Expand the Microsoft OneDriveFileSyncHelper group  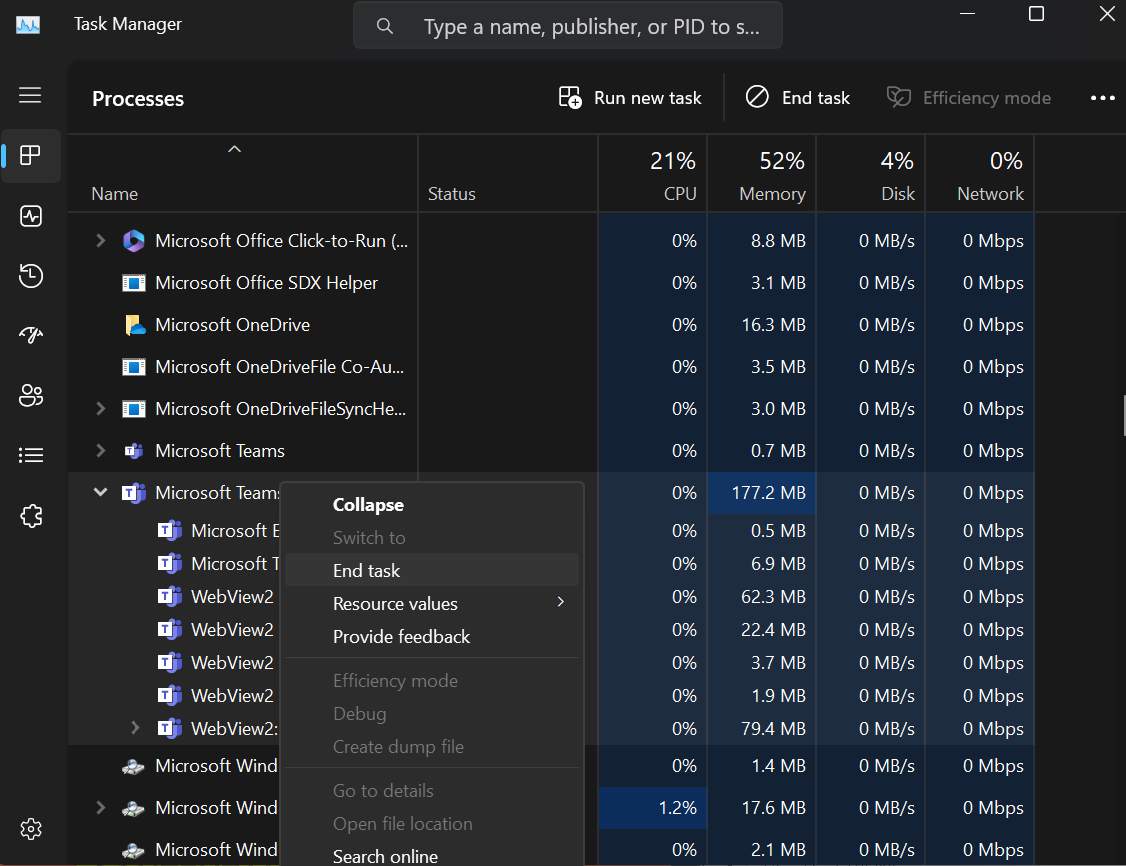click(100, 409)
